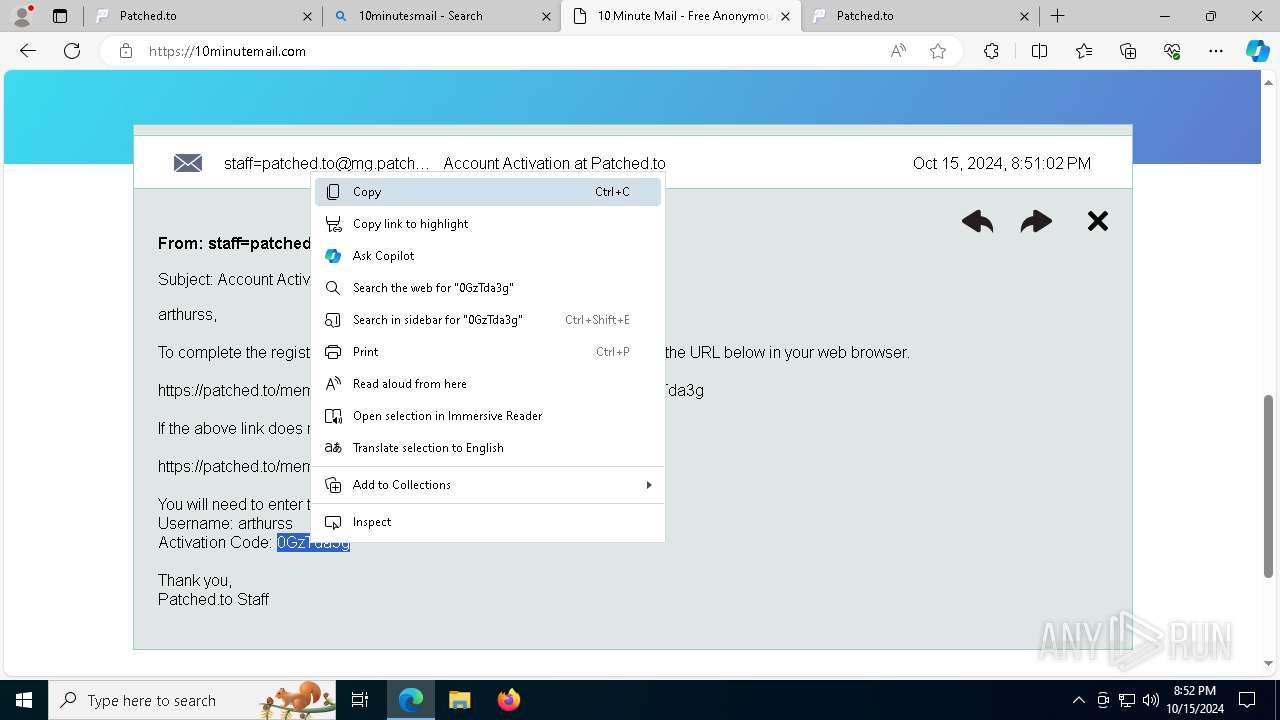
Task: Click the Read aloud icon in the address bar
Action: 898,51
